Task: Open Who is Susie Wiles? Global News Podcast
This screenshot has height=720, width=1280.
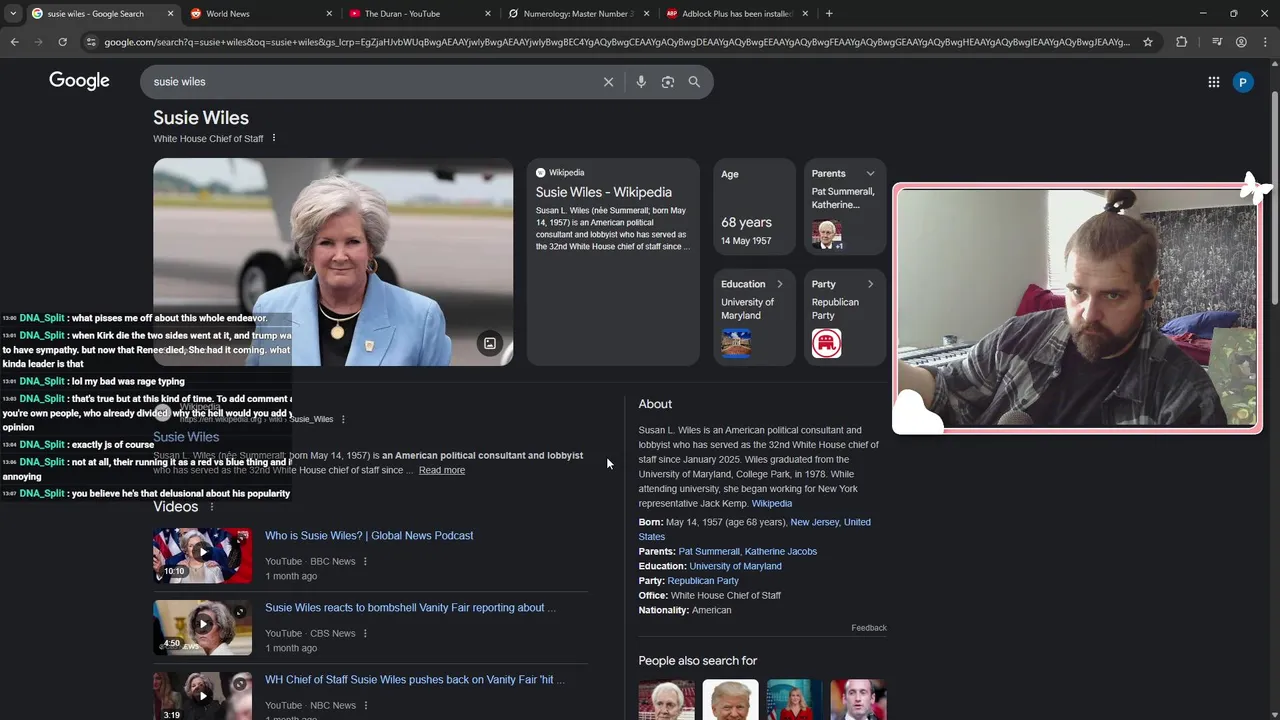Action: coord(369,536)
